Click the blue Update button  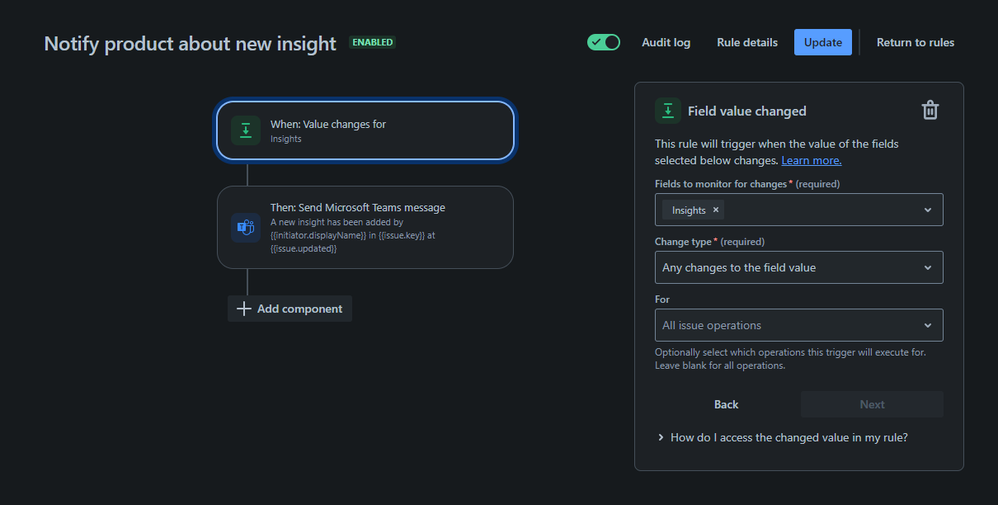pyautogui.click(x=822, y=43)
